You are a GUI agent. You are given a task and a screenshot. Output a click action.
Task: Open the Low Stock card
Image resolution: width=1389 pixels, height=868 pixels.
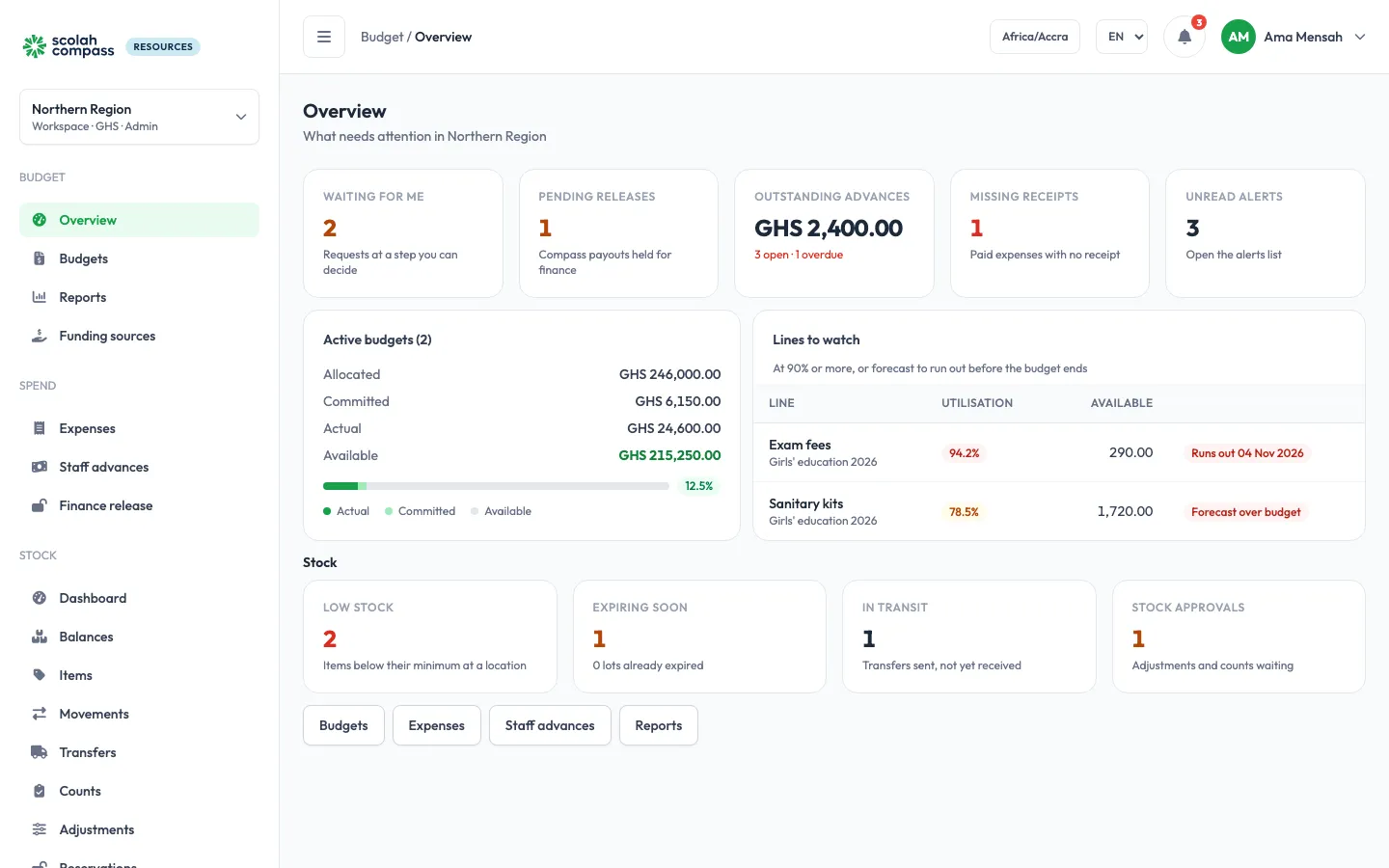coord(430,637)
